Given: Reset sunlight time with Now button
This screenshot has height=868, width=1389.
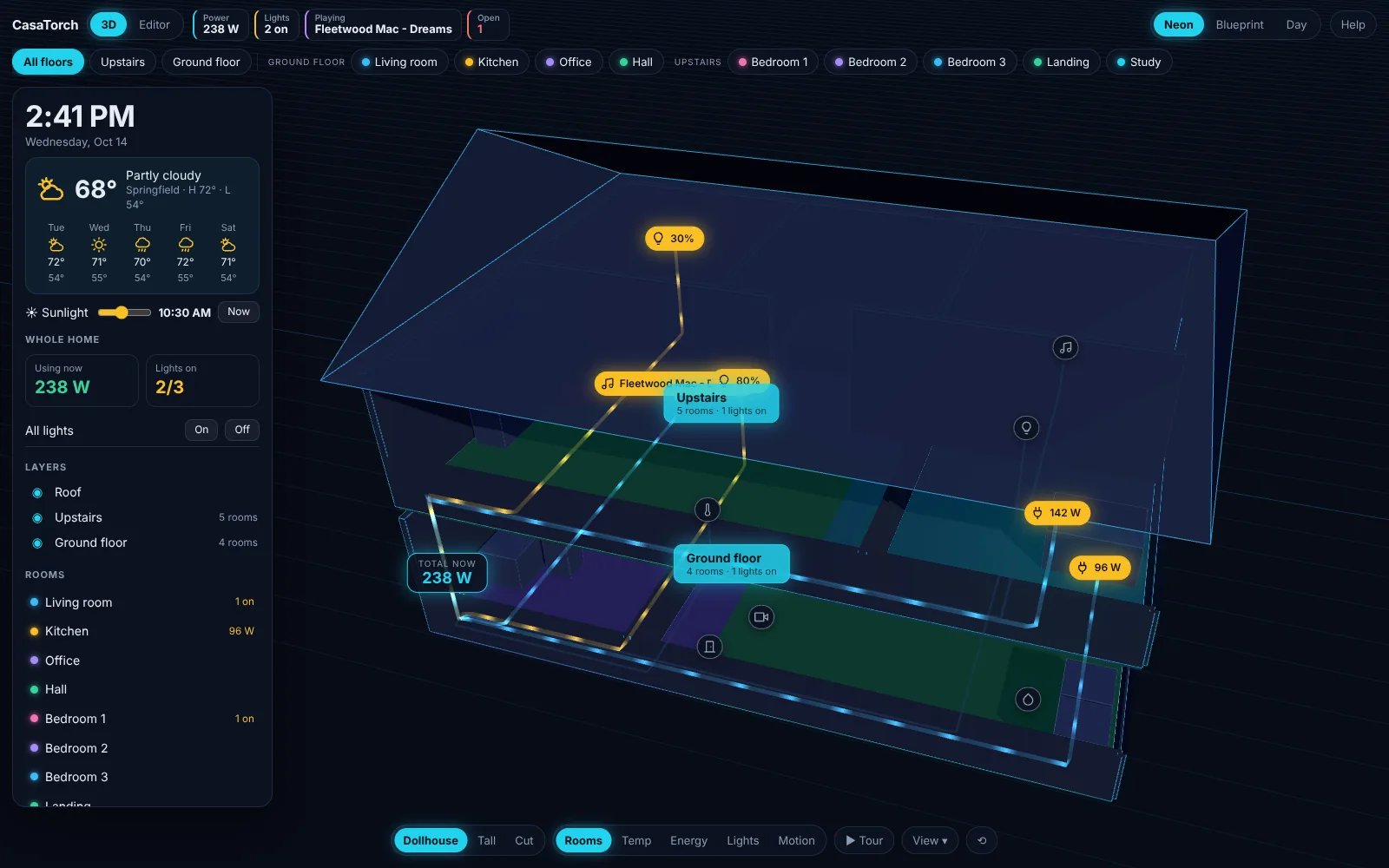Looking at the screenshot, I should click(239, 312).
